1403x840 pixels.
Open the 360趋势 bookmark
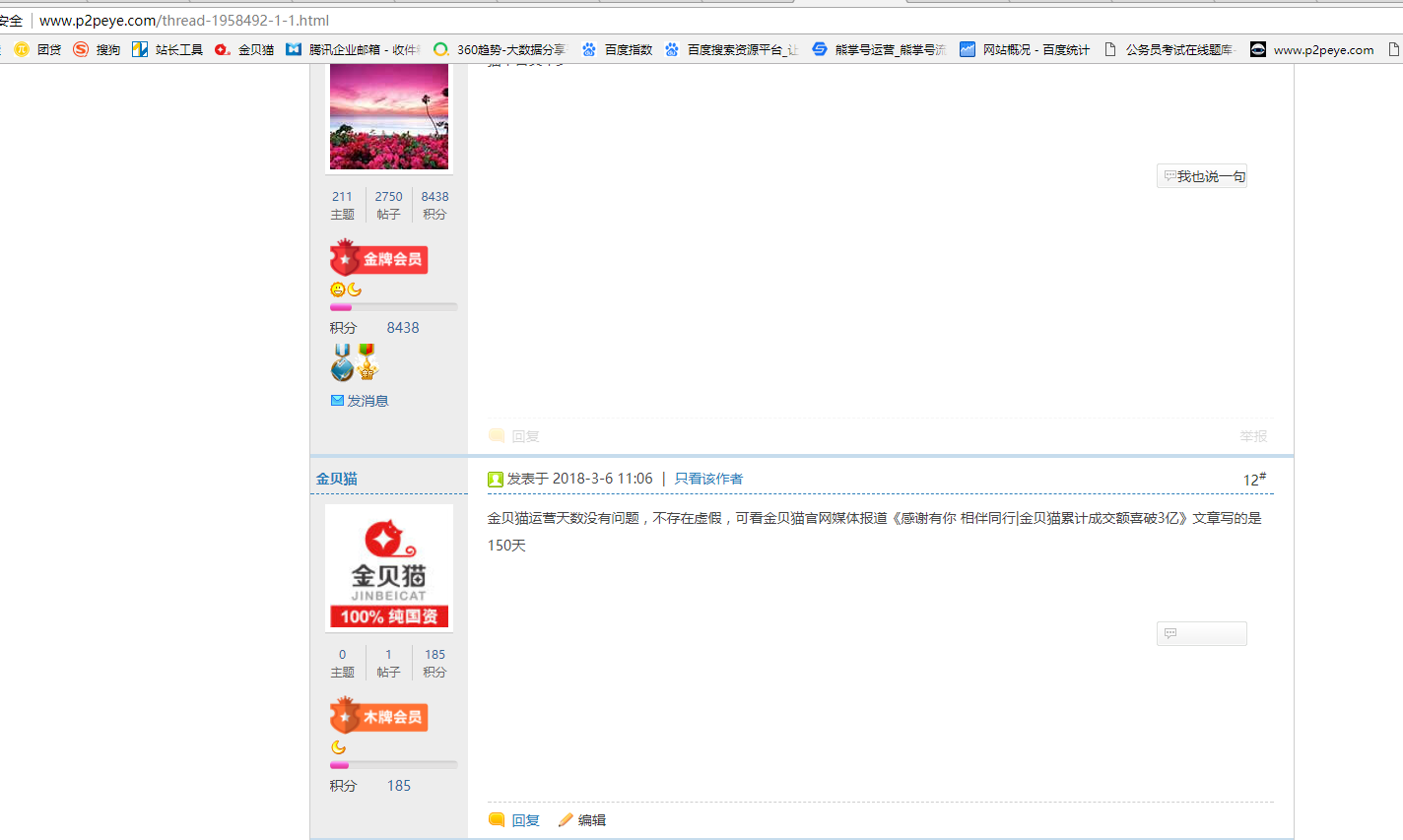coord(500,49)
